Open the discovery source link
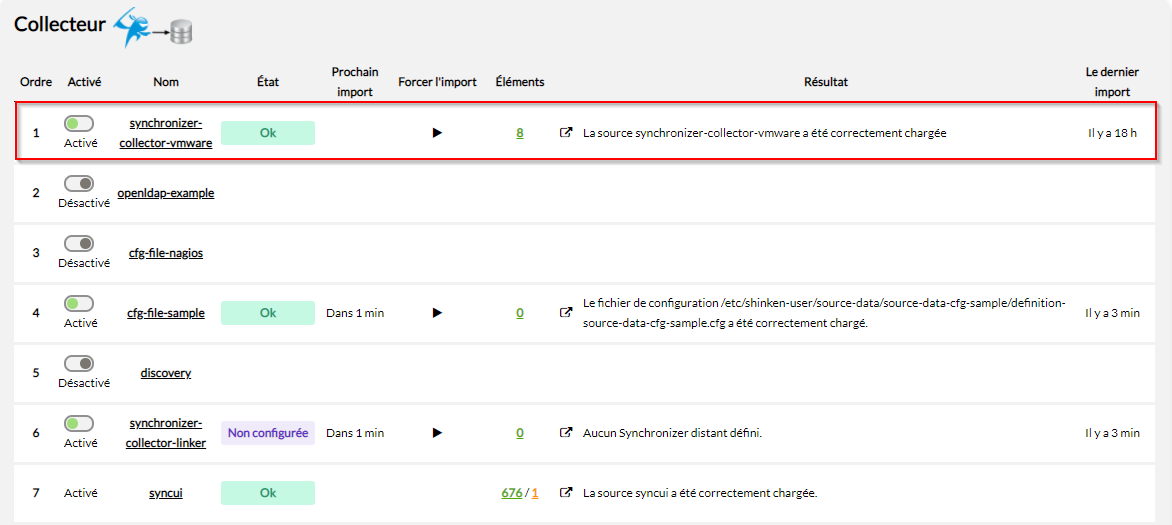 click(x=166, y=373)
